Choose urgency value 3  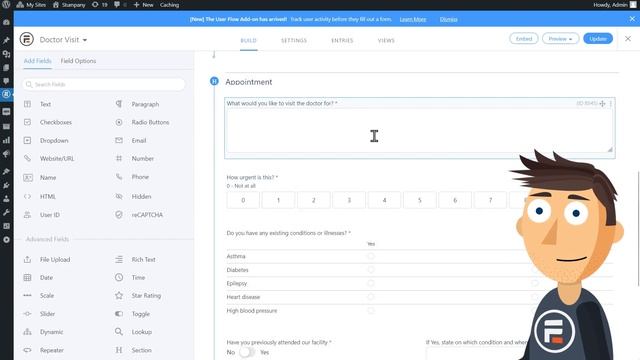[x=349, y=200]
